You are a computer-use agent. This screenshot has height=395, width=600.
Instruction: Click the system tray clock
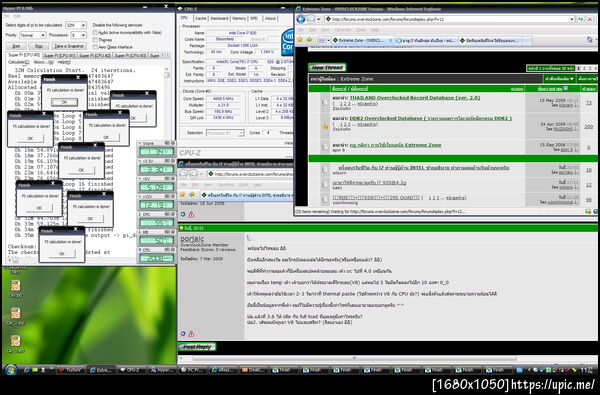pyautogui.click(x=586, y=370)
